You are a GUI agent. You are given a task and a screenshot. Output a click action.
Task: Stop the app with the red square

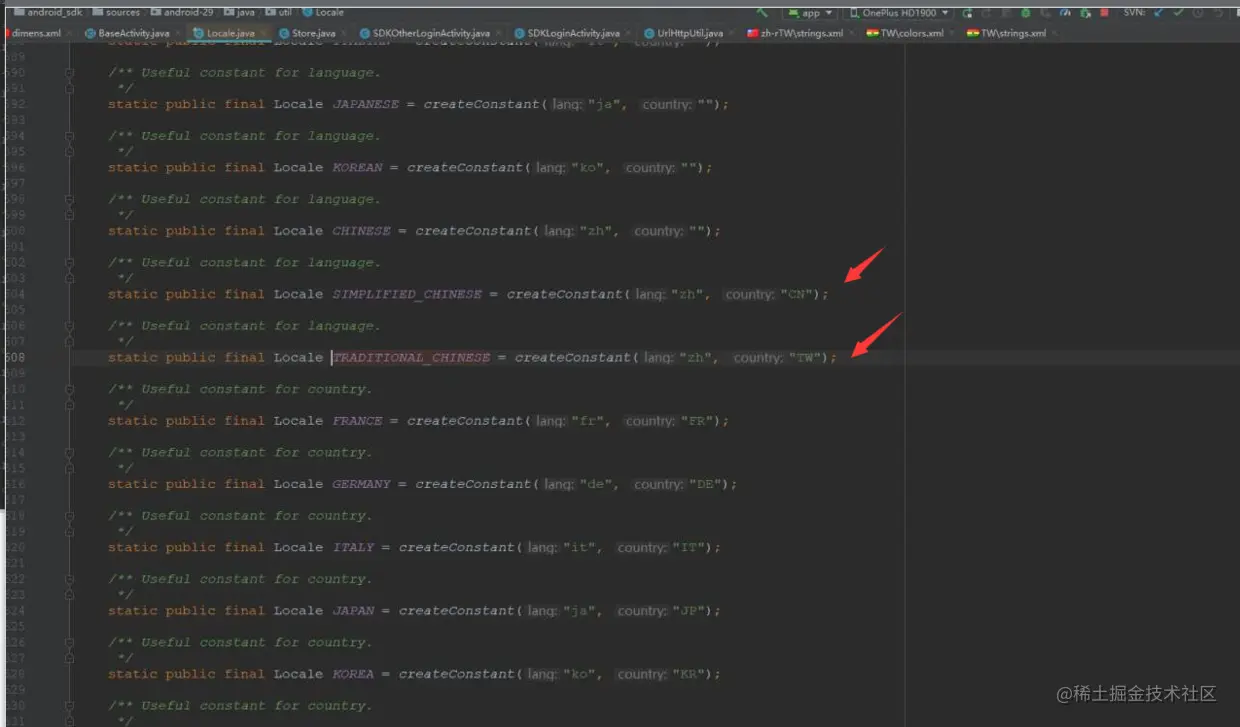tap(1104, 13)
